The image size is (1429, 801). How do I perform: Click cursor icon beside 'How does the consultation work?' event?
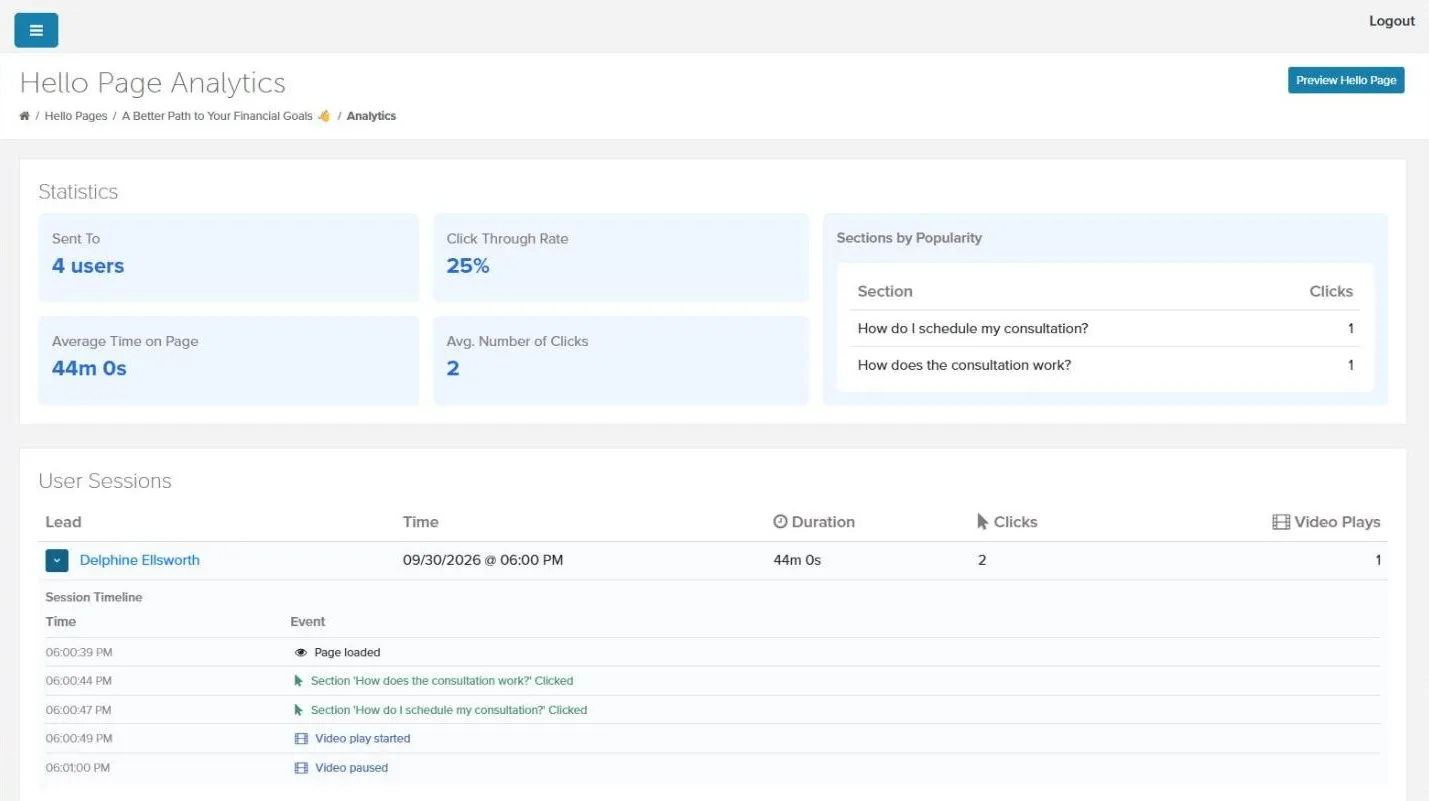tap(298, 681)
